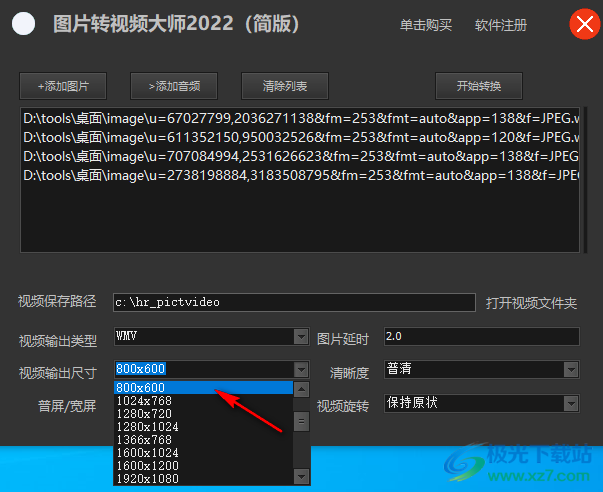Click the size list scroll-down arrow
603x492 pixels.
tap(302, 477)
